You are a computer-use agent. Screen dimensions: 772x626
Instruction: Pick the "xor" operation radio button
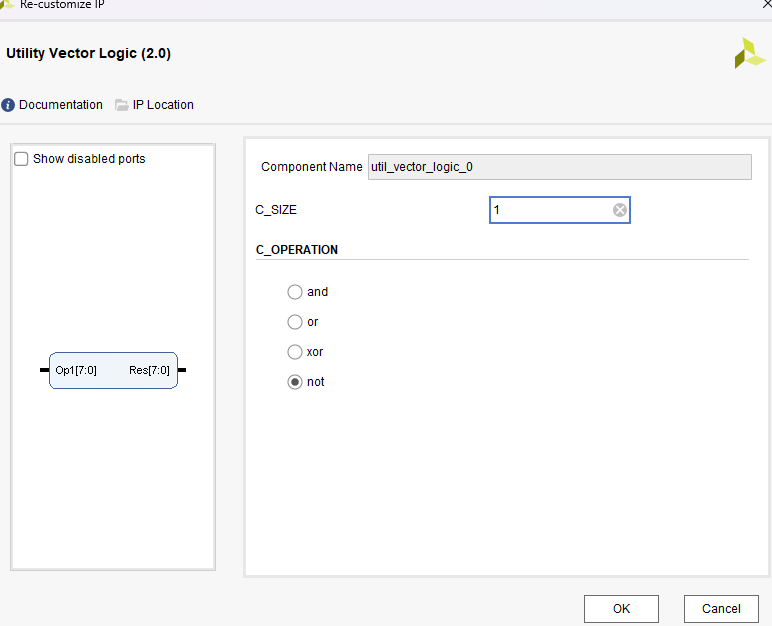click(295, 352)
